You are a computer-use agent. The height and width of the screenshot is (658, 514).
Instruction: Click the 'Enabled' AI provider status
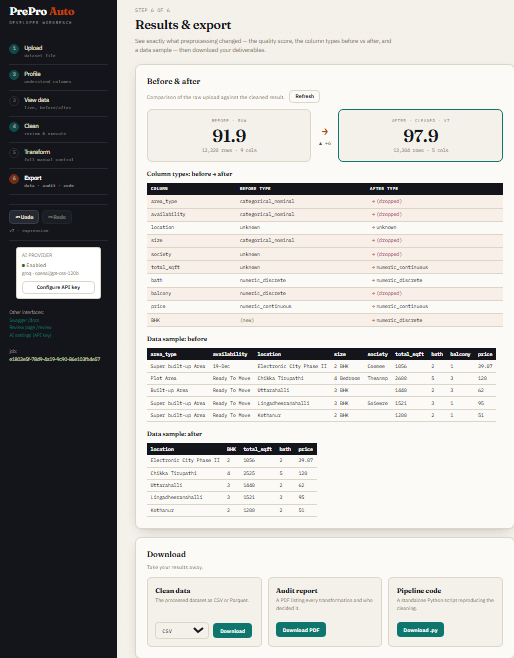pos(36,265)
